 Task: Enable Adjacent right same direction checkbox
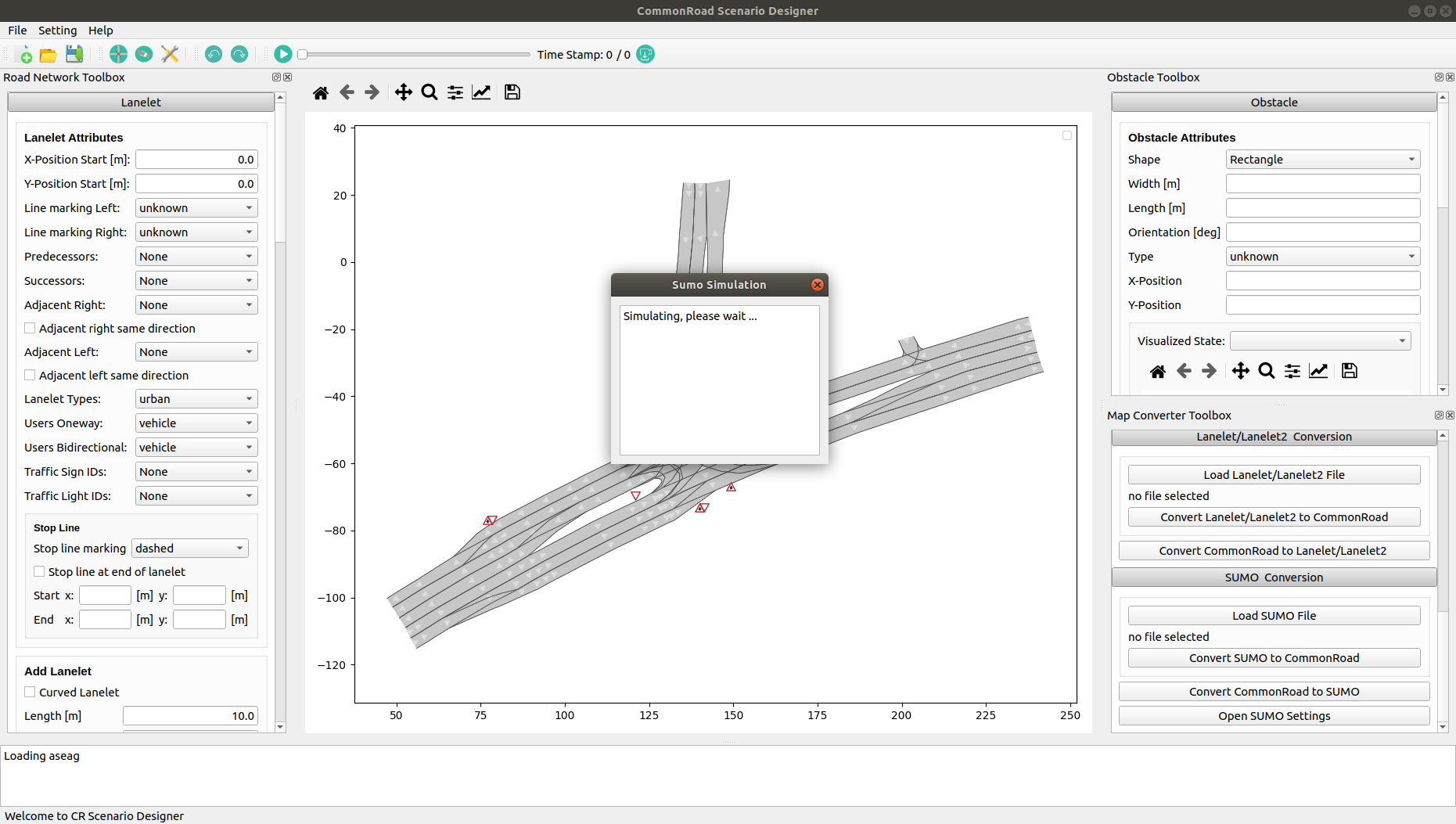pyautogui.click(x=30, y=329)
